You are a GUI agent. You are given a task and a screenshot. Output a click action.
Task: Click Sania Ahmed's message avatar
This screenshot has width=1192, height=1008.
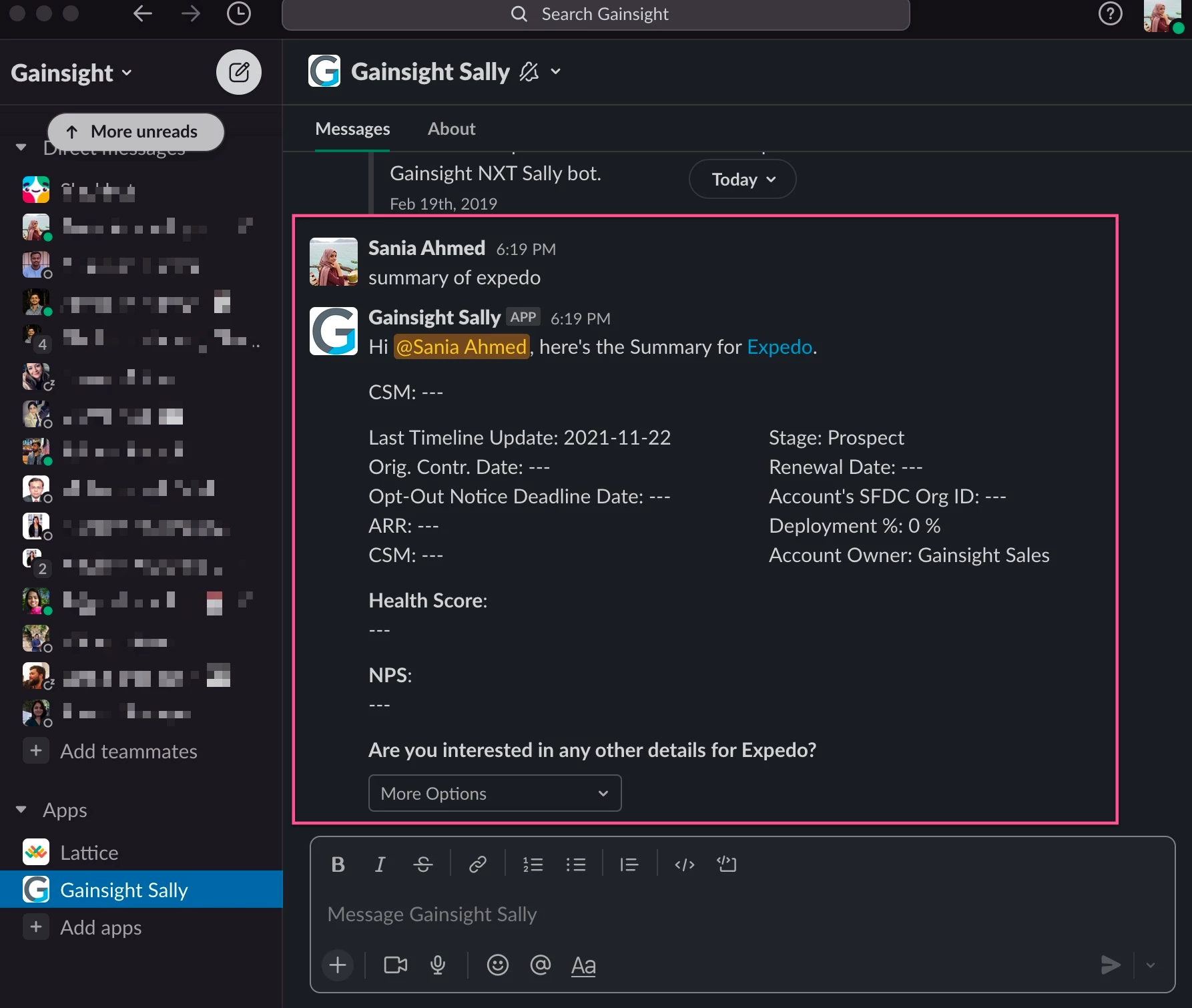pyautogui.click(x=334, y=262)
